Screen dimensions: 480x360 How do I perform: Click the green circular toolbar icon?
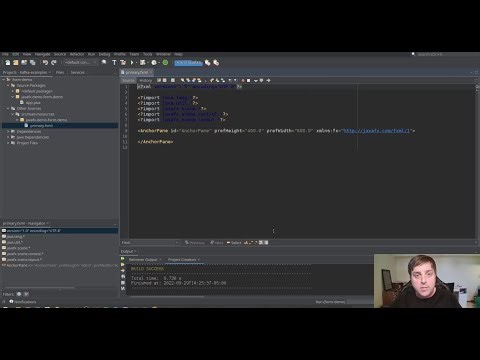coord(165,62)
